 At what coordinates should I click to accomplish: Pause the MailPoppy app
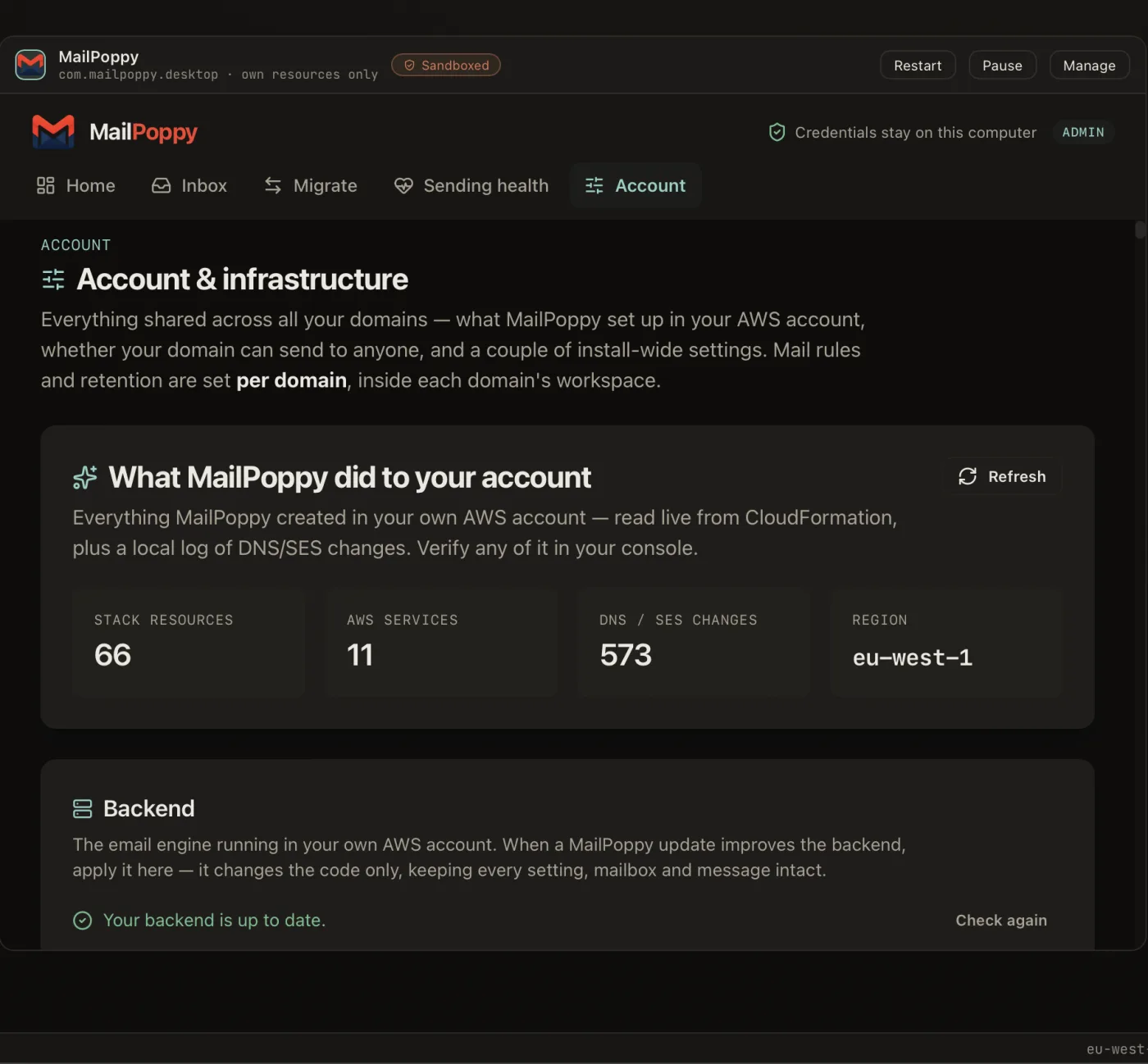pyautogui.click(x=1002, y=66)
